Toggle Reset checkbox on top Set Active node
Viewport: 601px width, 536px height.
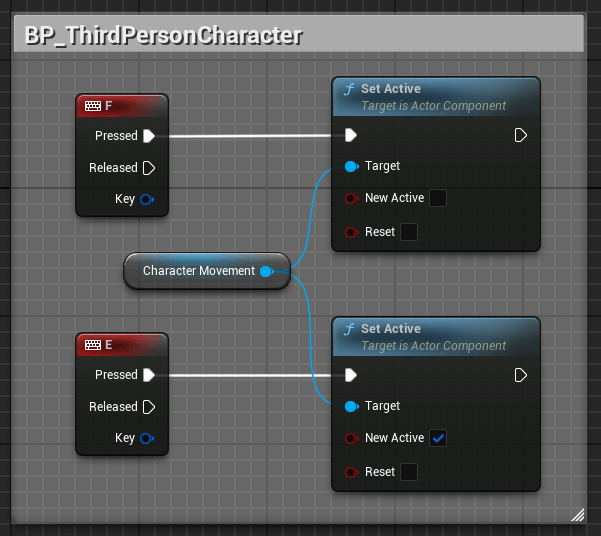[409, 232]
